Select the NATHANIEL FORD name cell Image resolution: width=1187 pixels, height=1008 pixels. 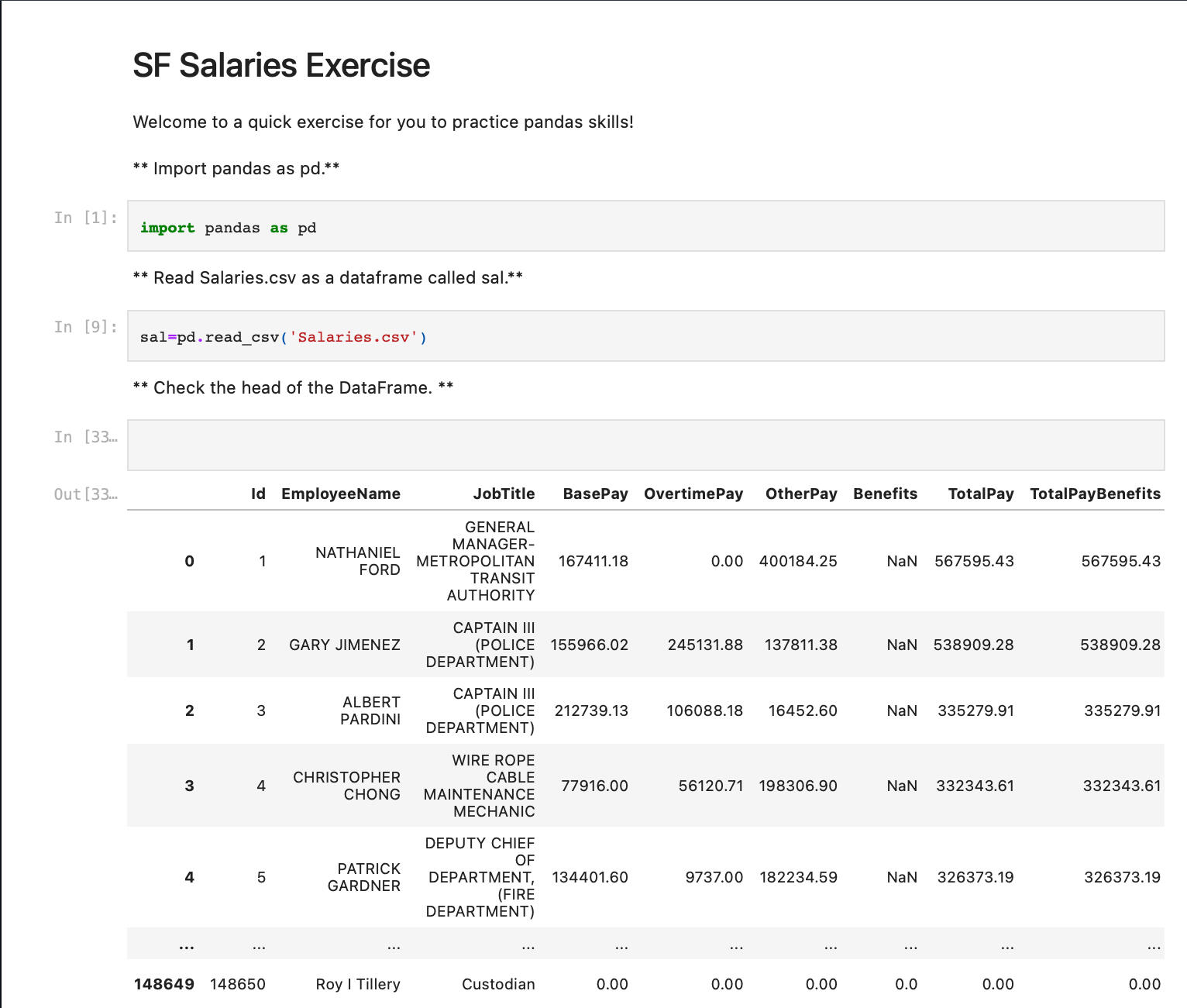point(357,561)
